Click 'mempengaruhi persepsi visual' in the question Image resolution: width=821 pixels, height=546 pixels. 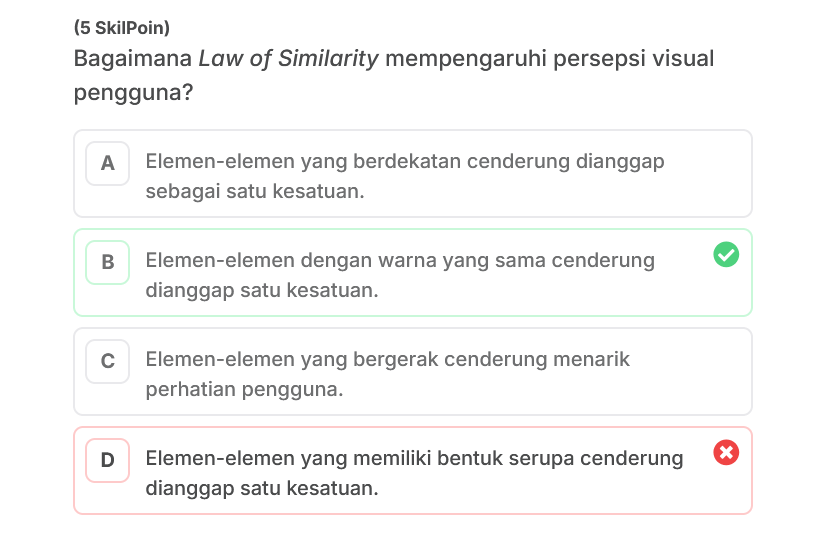[x=550, y=59]
